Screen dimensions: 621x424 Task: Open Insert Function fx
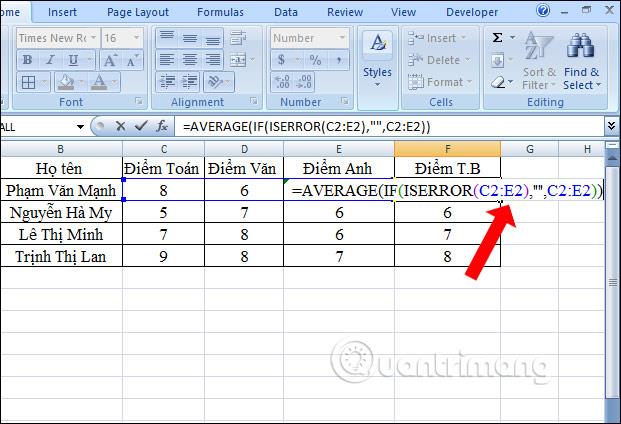pos(162,127)
